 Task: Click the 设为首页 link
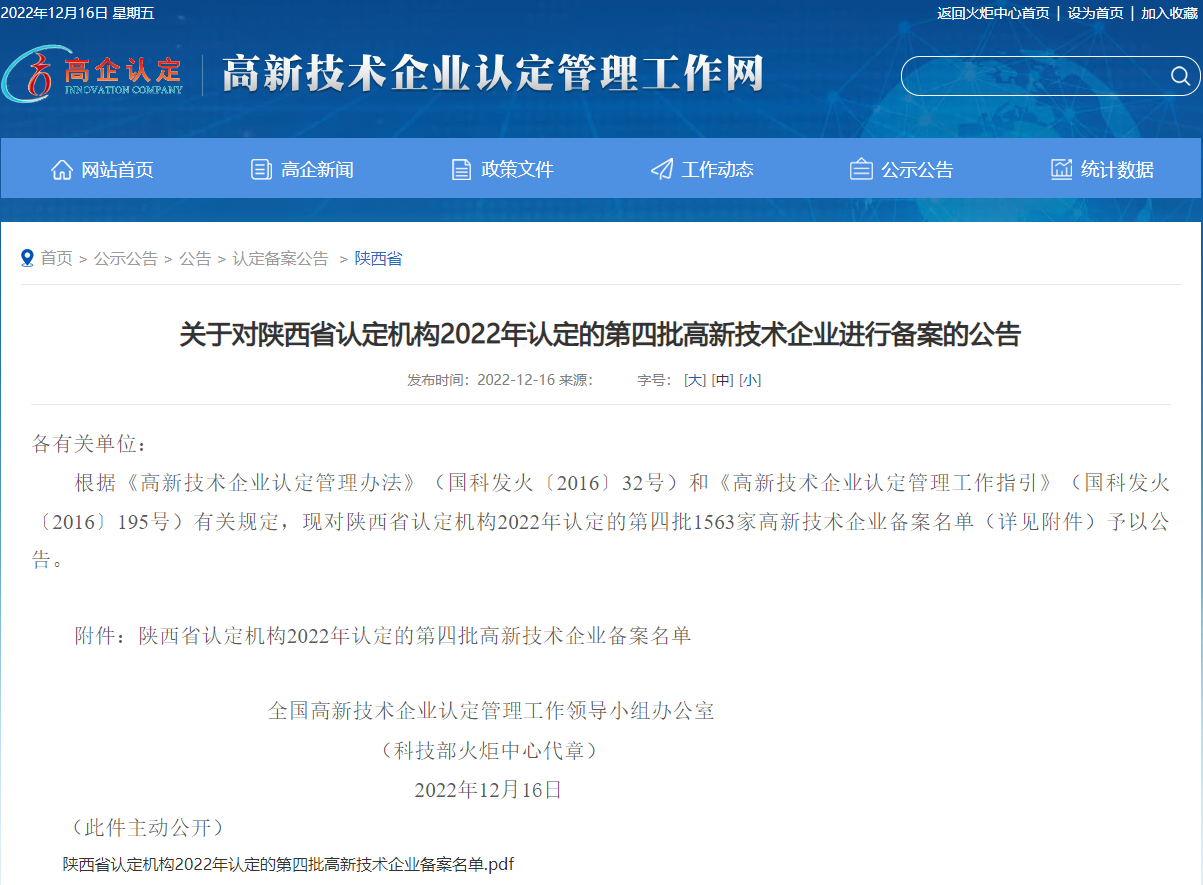(x=1095, y=13)
